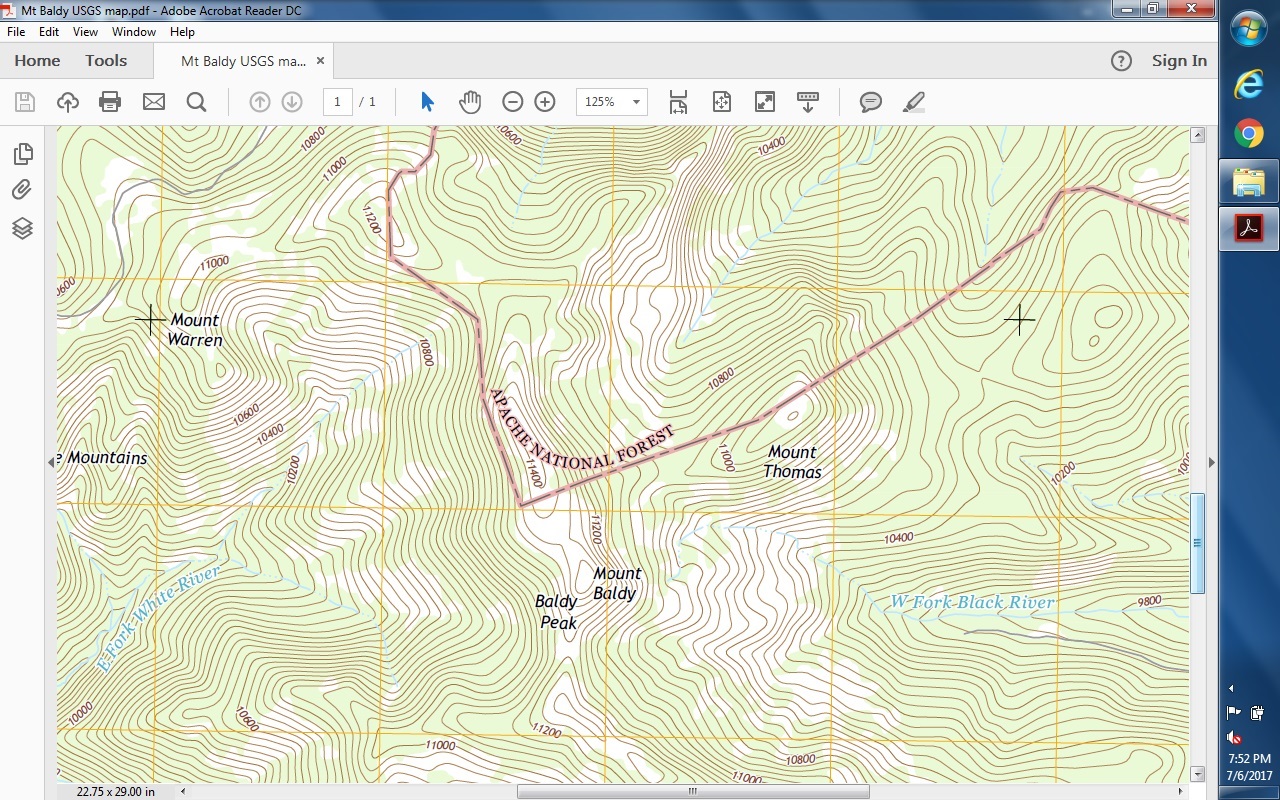
Task: Click the zoom out minus button
Action: point(512,102)
